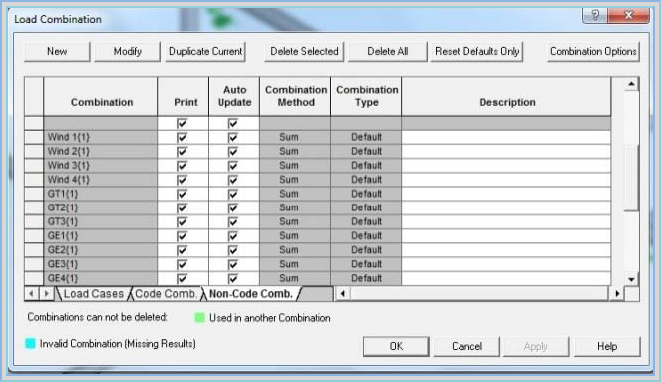This screenshot has height=382, width=661.
Task: Toggle Print checkbox for GE3{1}
Action: pyautogui.click(x=182, y=264)
